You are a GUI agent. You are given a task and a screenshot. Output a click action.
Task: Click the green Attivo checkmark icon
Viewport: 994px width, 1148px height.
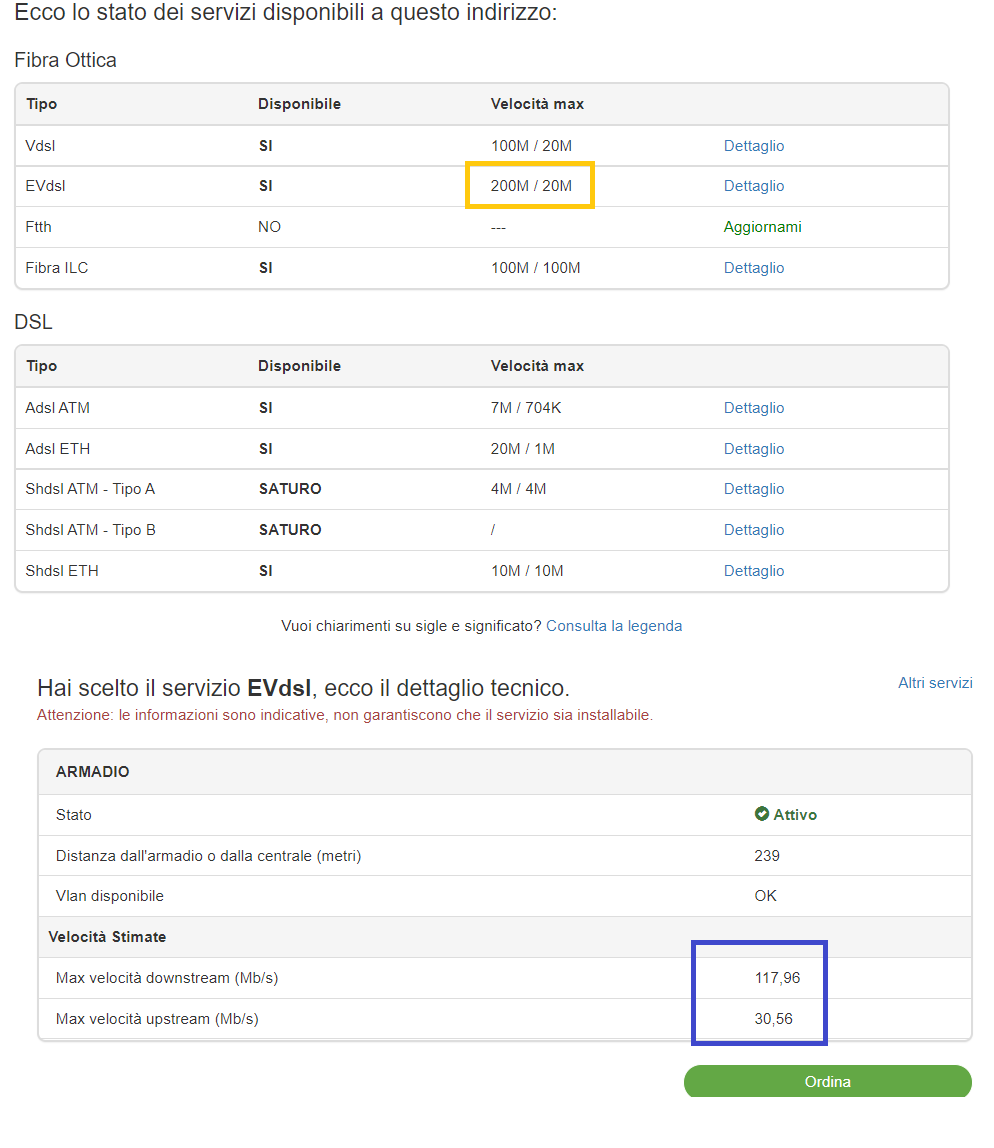click(761, 815)
